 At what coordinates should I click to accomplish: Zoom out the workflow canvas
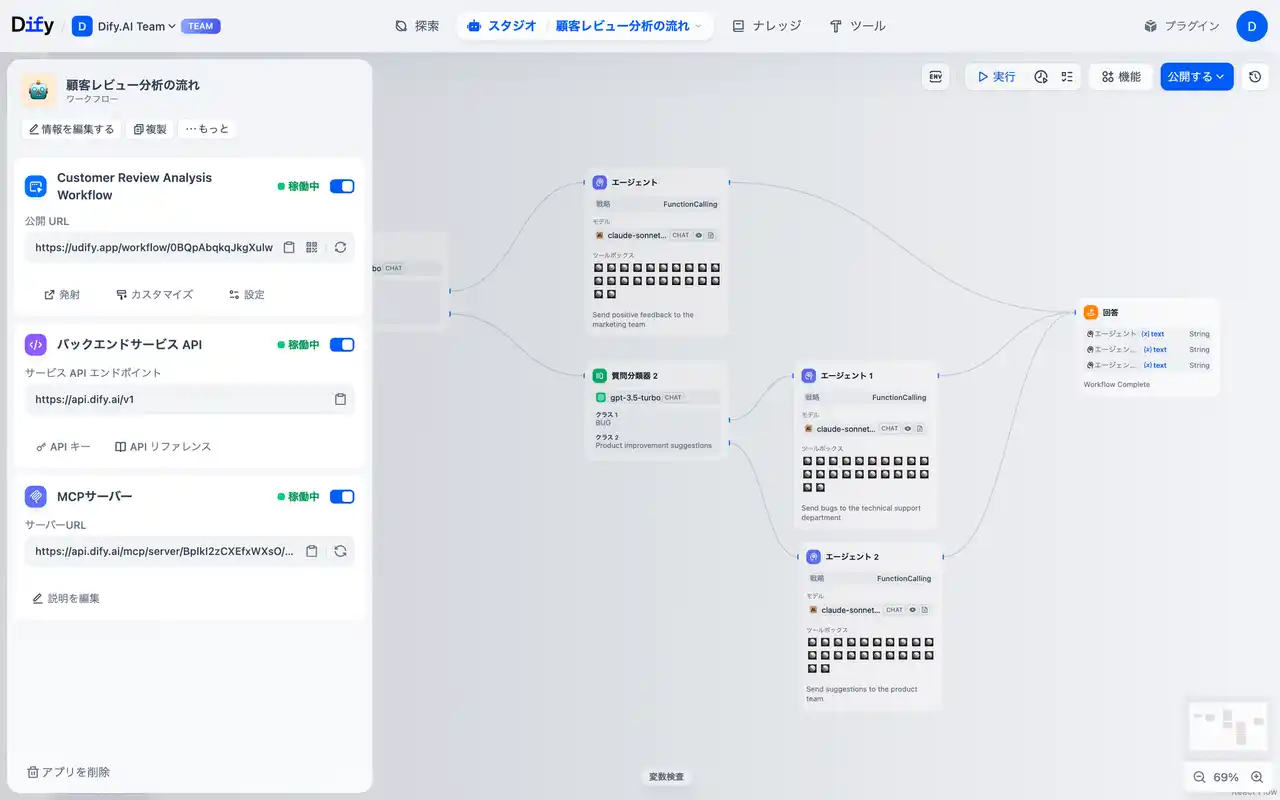click(x=1199, y=777)
